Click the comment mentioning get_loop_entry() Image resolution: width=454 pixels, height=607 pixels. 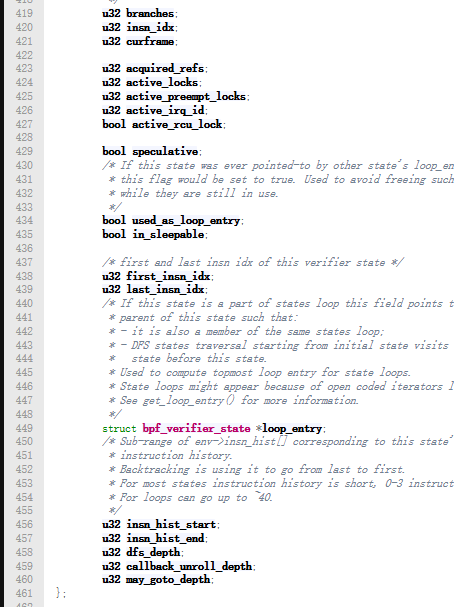click(x=238, y=400)
